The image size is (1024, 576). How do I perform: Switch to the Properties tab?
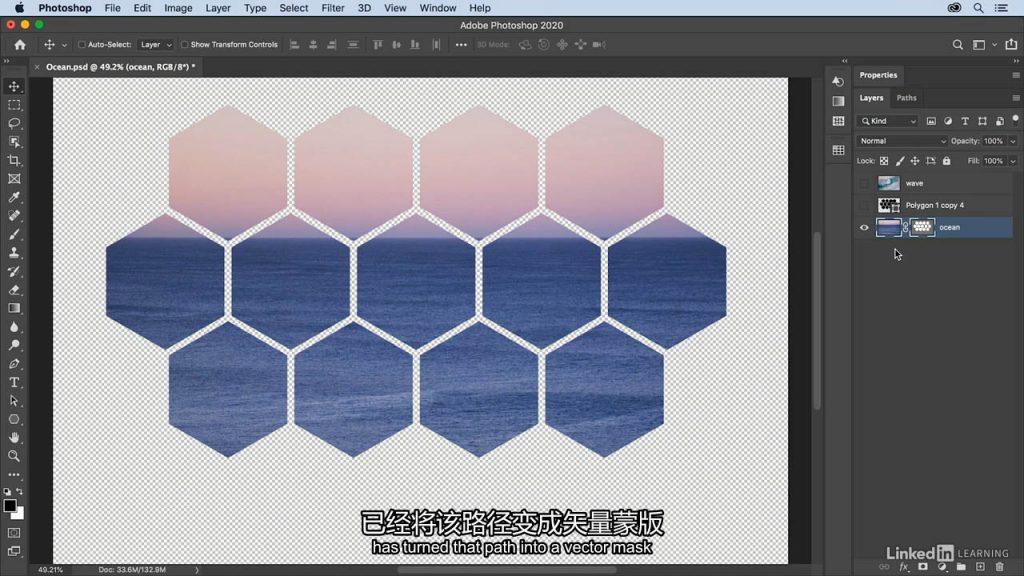(878, 75)
